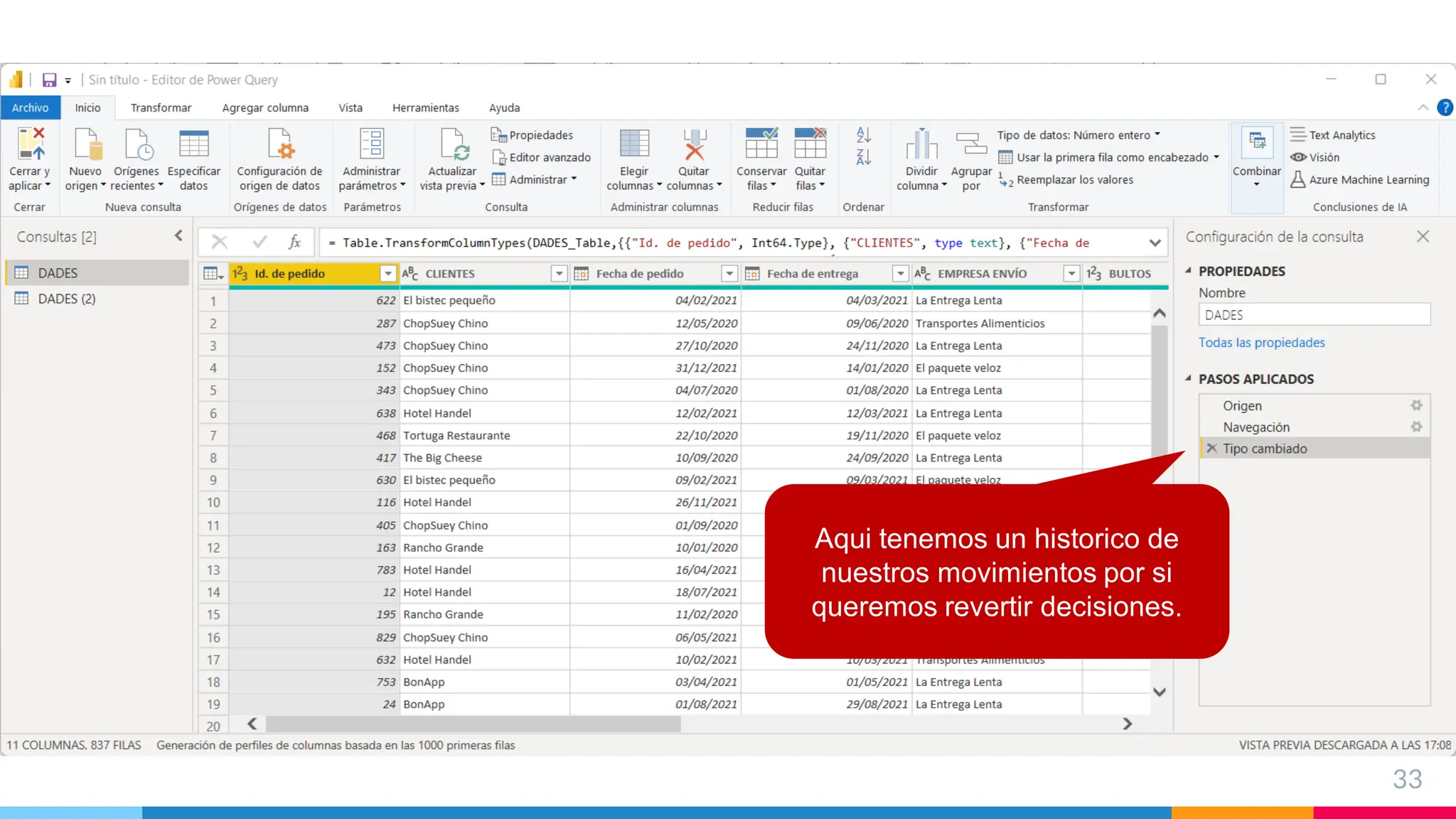This screenshot has height=819, width=1456.
Task: Open gear settings for Origen step
Action: pos(1416,405)
